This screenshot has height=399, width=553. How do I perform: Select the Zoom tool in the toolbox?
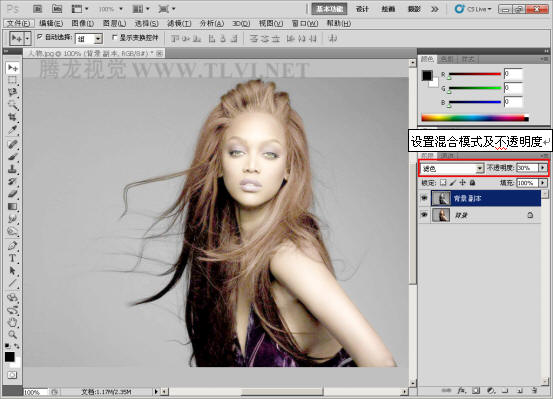[x=13, y=334]
